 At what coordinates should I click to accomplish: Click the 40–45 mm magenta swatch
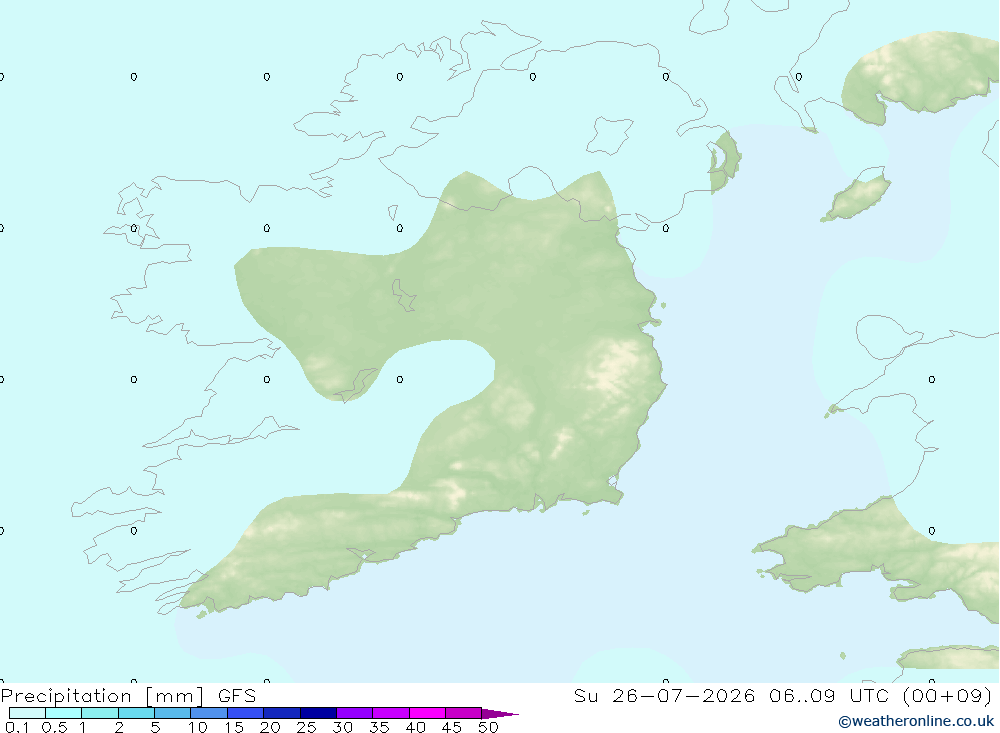point(427,713)
